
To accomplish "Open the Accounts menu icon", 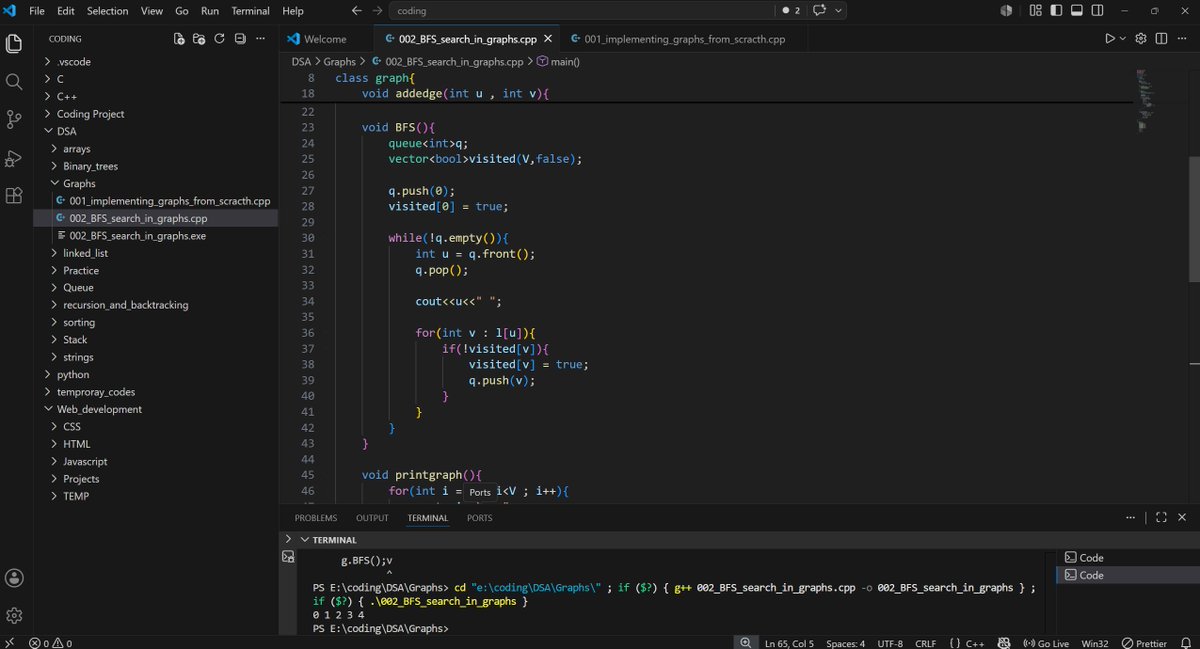I will coord(14,578).
